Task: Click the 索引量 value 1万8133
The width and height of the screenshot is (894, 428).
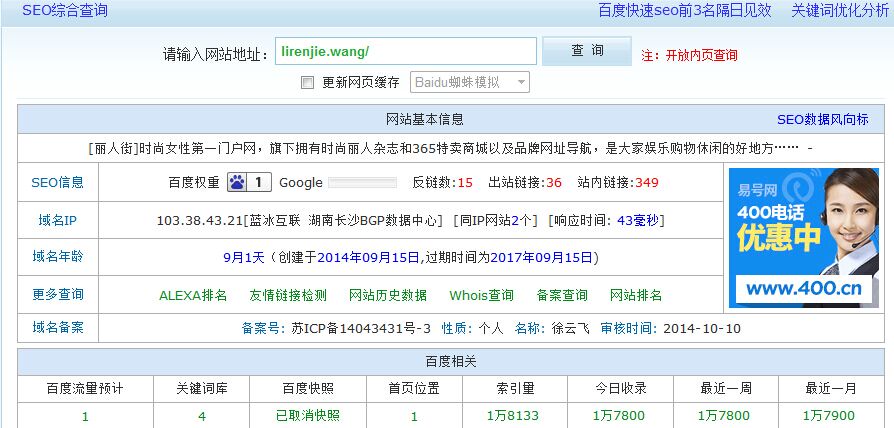Action: click(x=513, y=416)
